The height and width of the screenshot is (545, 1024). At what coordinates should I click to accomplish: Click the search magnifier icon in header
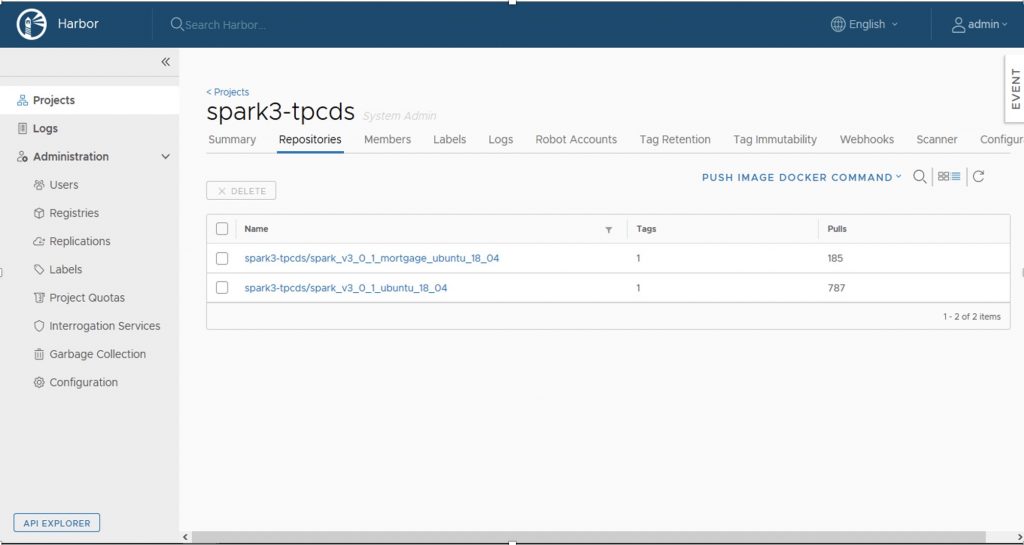click(176, 24)
